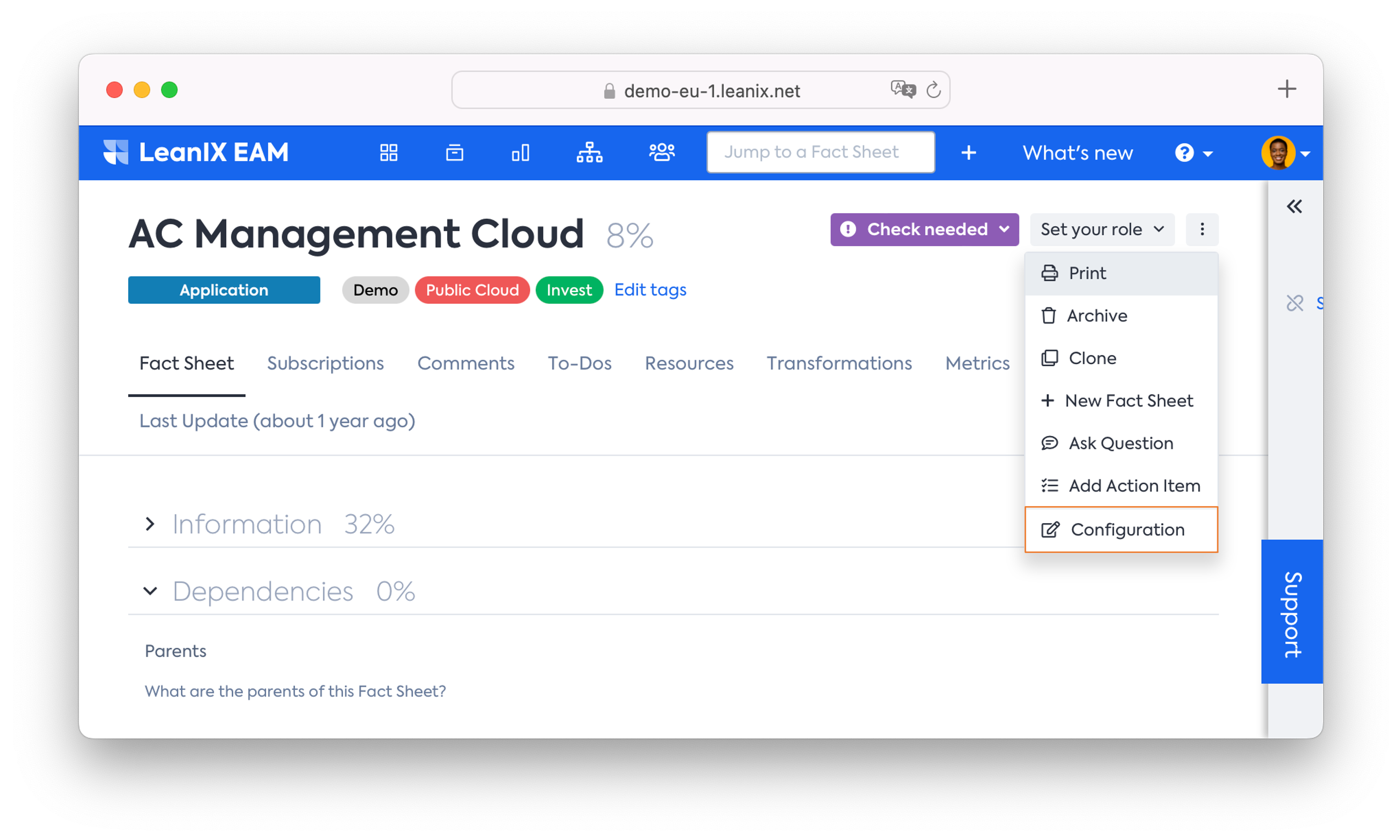Screen dimensions: 1400x840
Task: Switch to the Comments tab
Action: tap(466, 363)
